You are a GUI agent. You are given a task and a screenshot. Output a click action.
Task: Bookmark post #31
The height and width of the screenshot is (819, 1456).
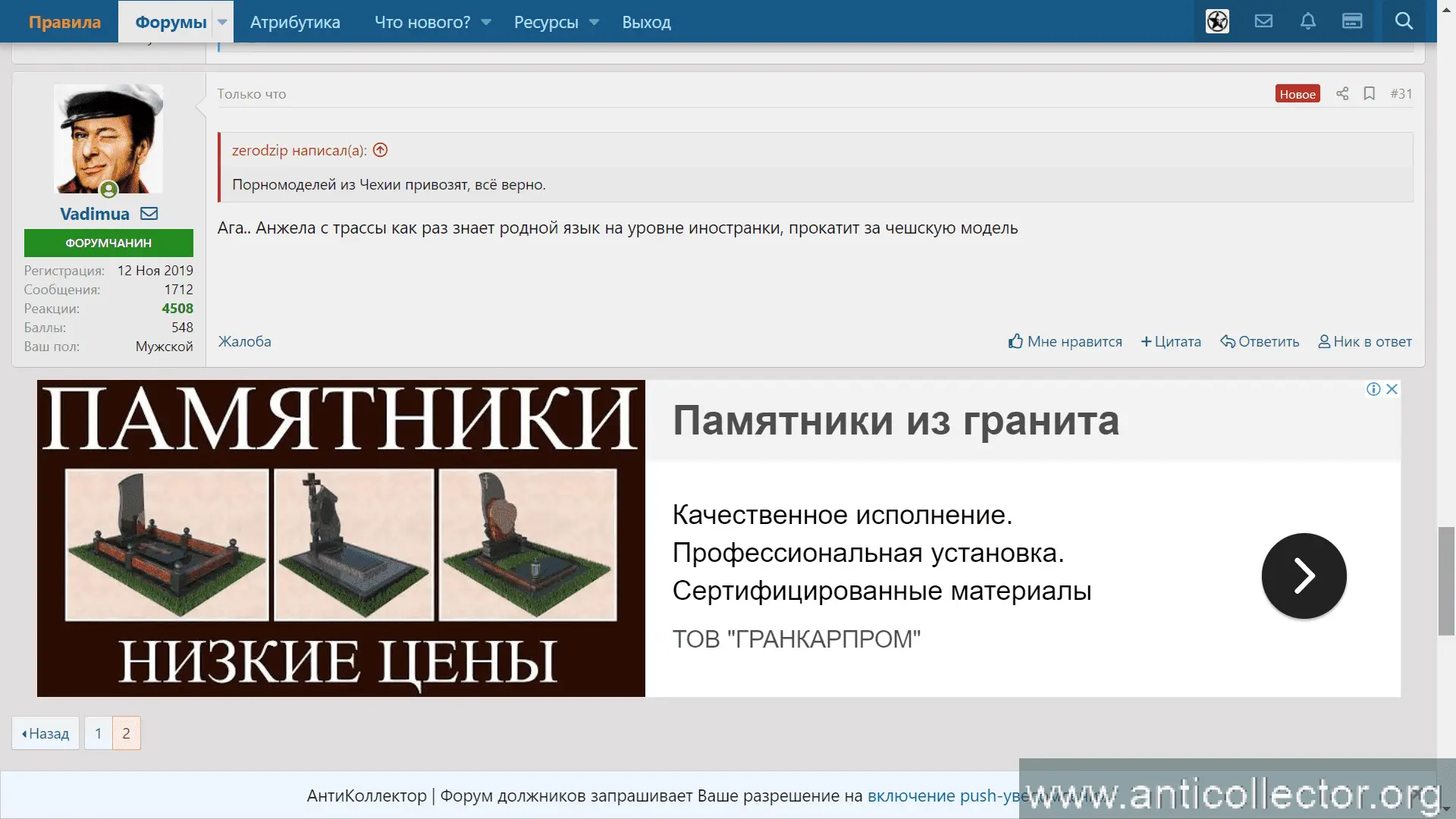click(x=1370, y=93)
